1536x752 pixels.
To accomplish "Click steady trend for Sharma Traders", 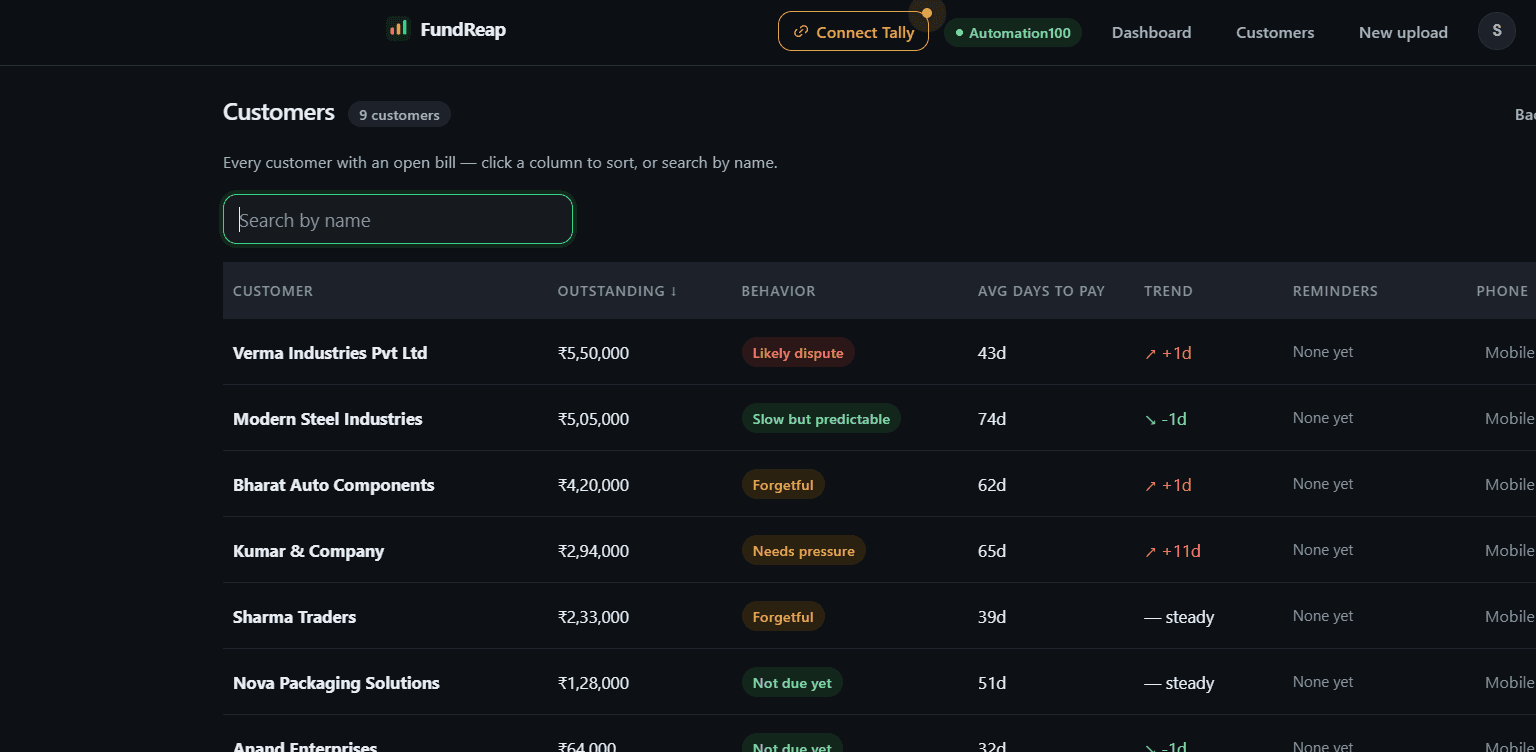I will pyautogui.click(x=1179, y=617).
